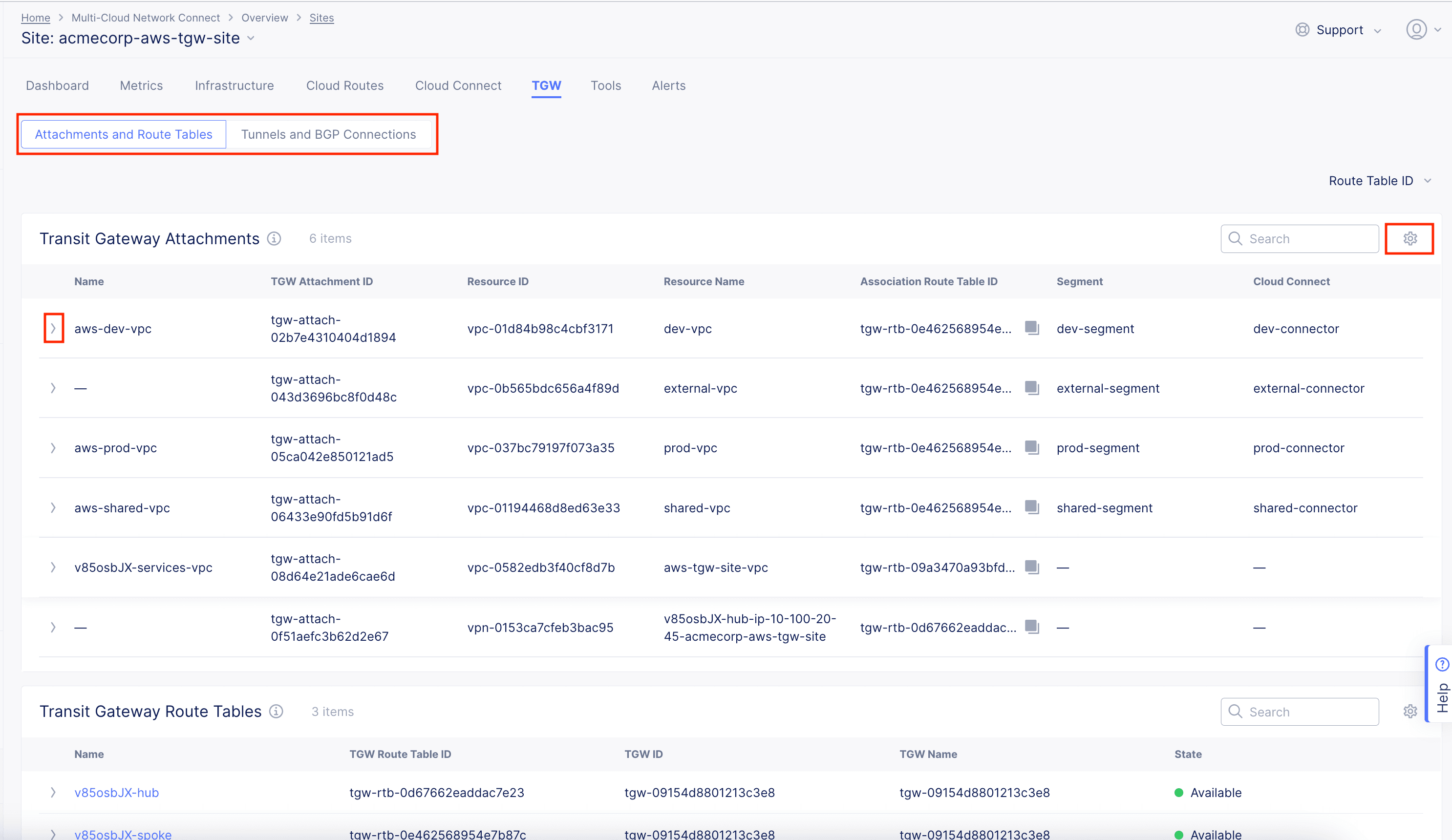Click info icon beside Transit Gateway Route Tables
This screenshot has height=840, width=1452.
(277, 712)
